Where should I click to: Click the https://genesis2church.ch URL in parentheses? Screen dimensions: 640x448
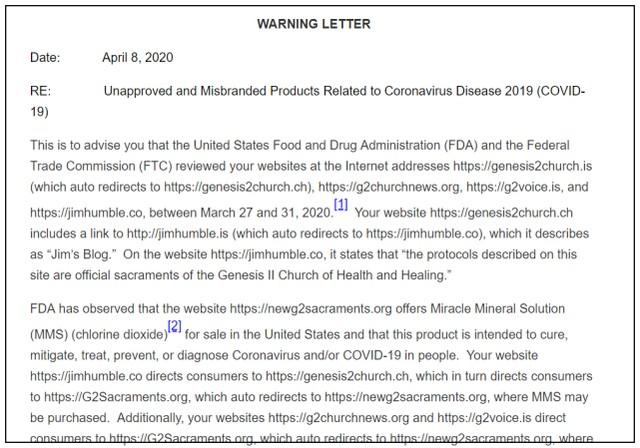pos(236,187)
